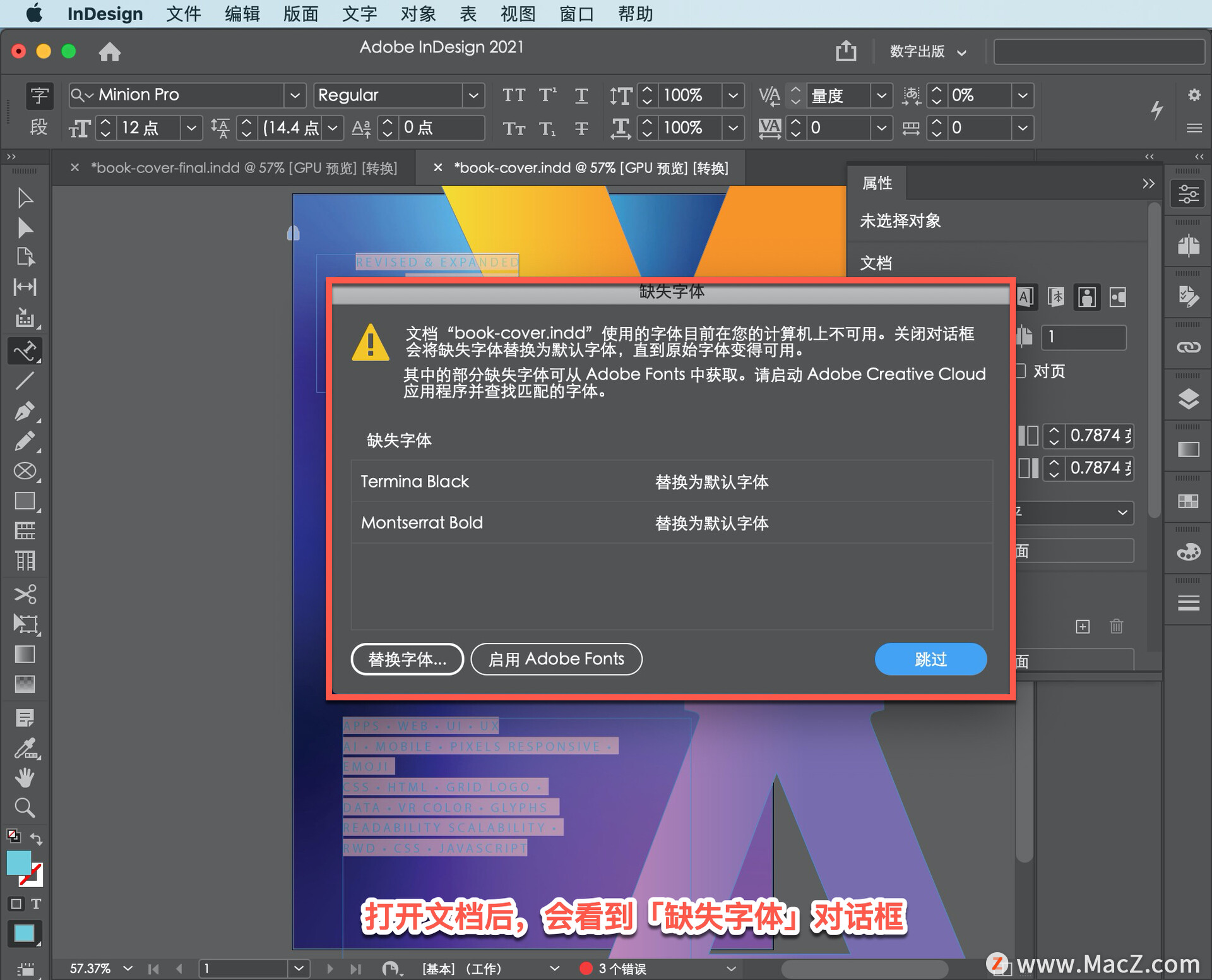Open the 文字 menu in menu bar
The width and height of the screenshot is (1212, 980).
[359, 14]
